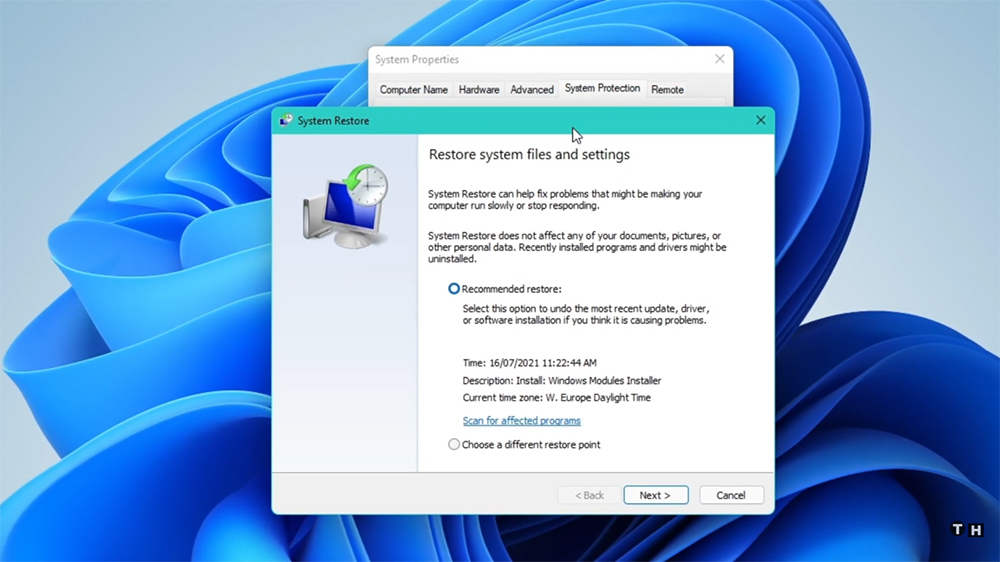The height and width of the screenshot is (562, 1000).
Task: Click 'Restore system files and settings' heading
Action: tap(529, 154)
